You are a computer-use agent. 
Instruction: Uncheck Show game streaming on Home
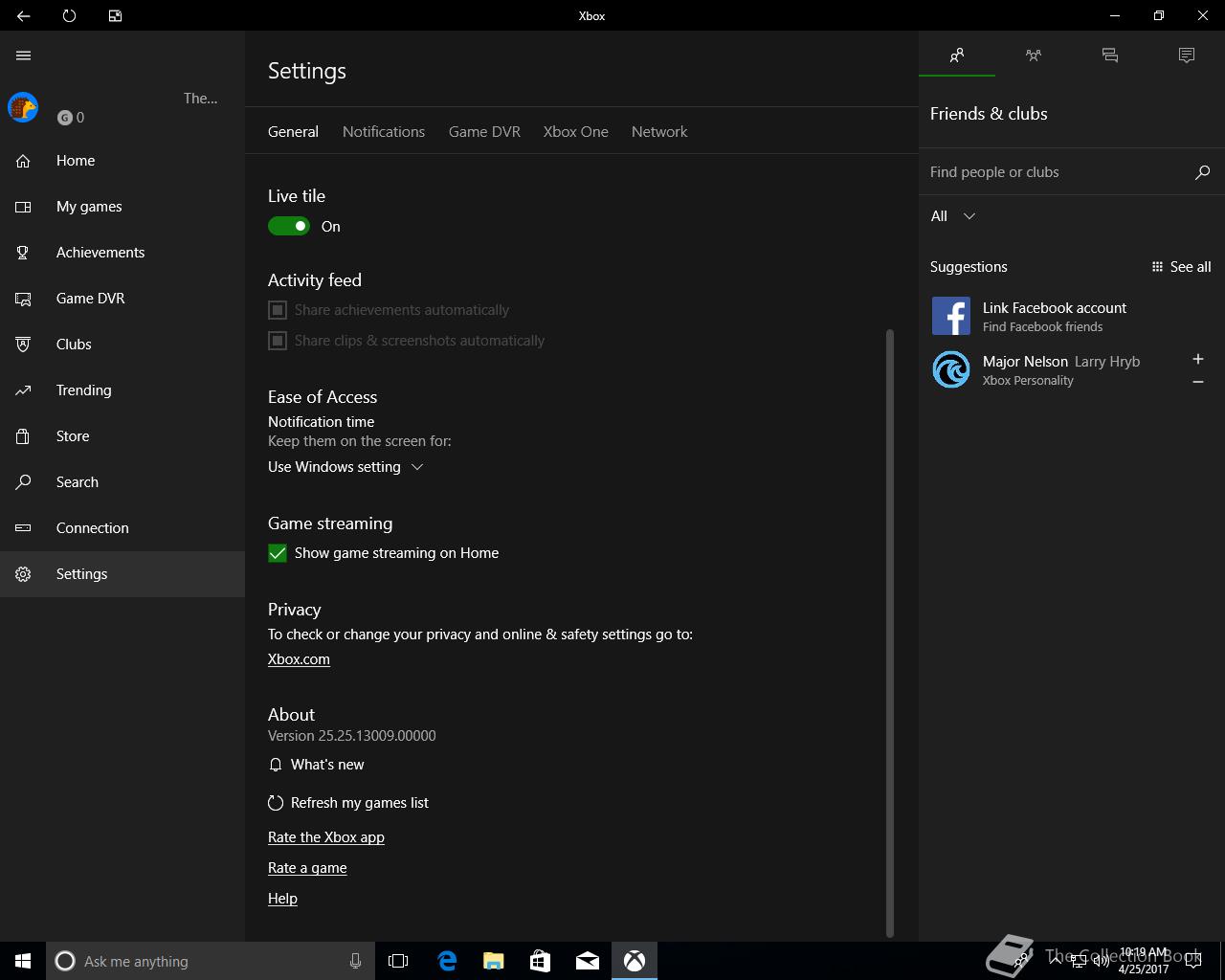point(278,553)
